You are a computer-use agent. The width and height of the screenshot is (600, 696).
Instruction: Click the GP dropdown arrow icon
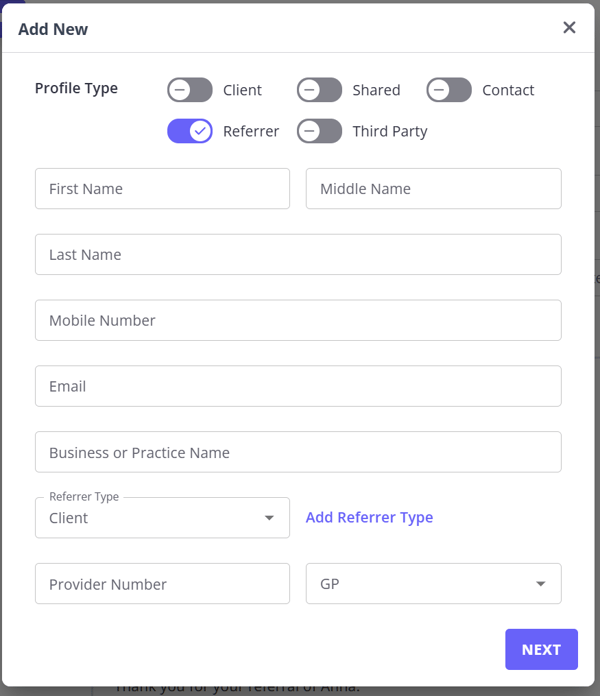pos(540,584)
